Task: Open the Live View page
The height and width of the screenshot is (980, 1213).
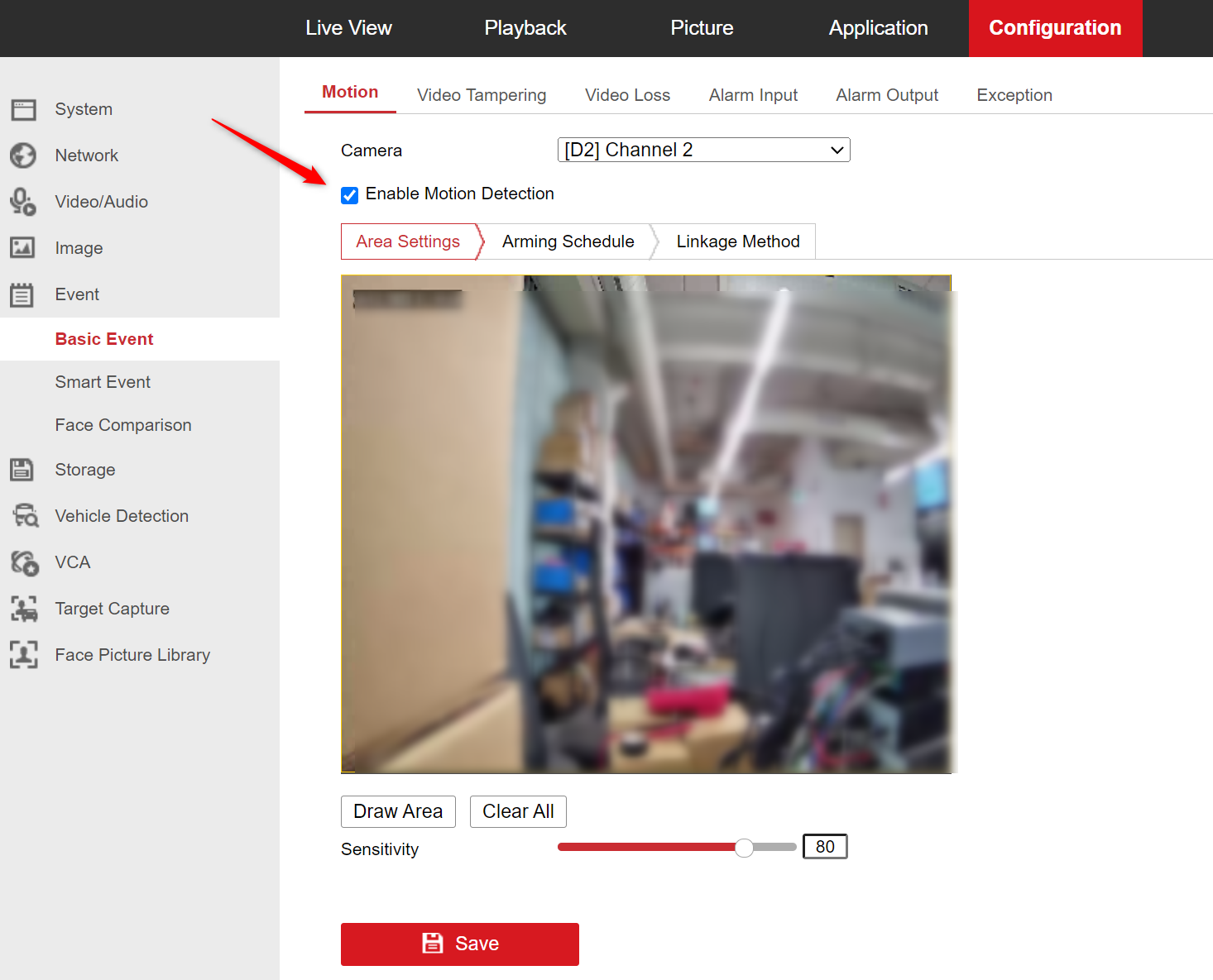Action: (348, 28)
